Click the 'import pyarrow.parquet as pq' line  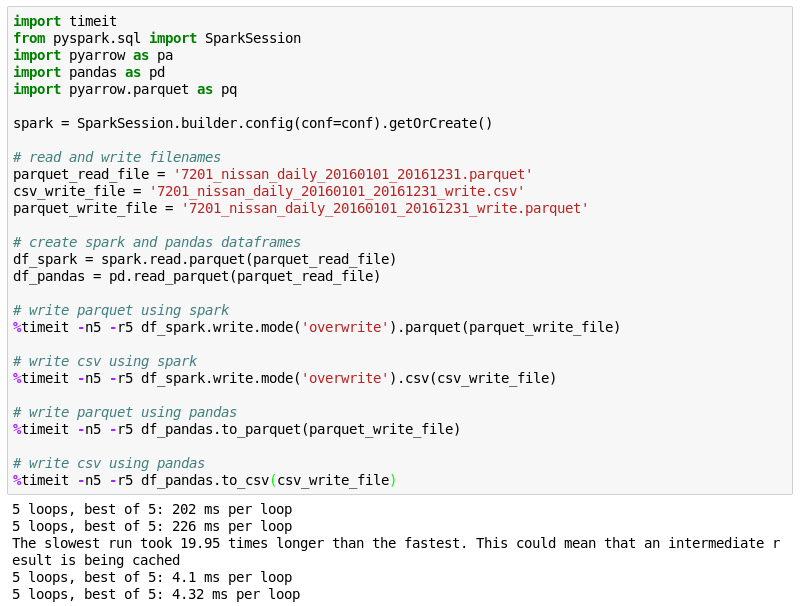pyautogui.click(x=125, y=89)
